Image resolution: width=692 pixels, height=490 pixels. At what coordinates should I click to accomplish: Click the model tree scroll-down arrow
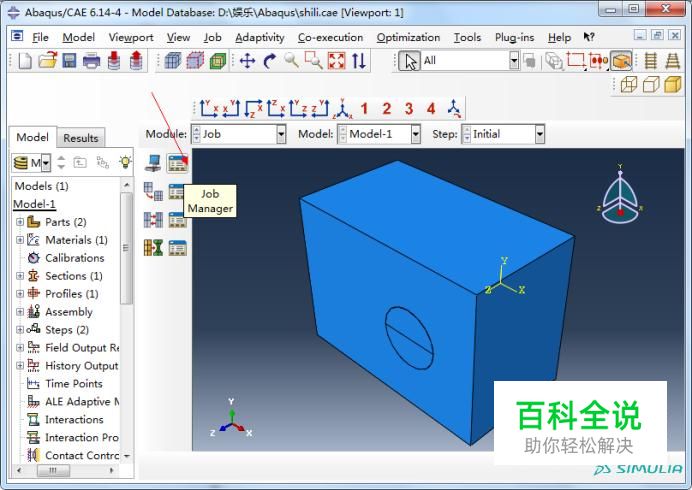127,456
